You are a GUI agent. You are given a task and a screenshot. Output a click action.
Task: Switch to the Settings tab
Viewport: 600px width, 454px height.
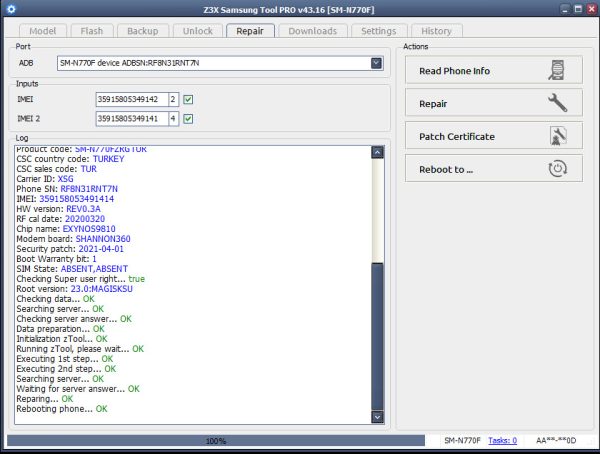click(378, 31)
